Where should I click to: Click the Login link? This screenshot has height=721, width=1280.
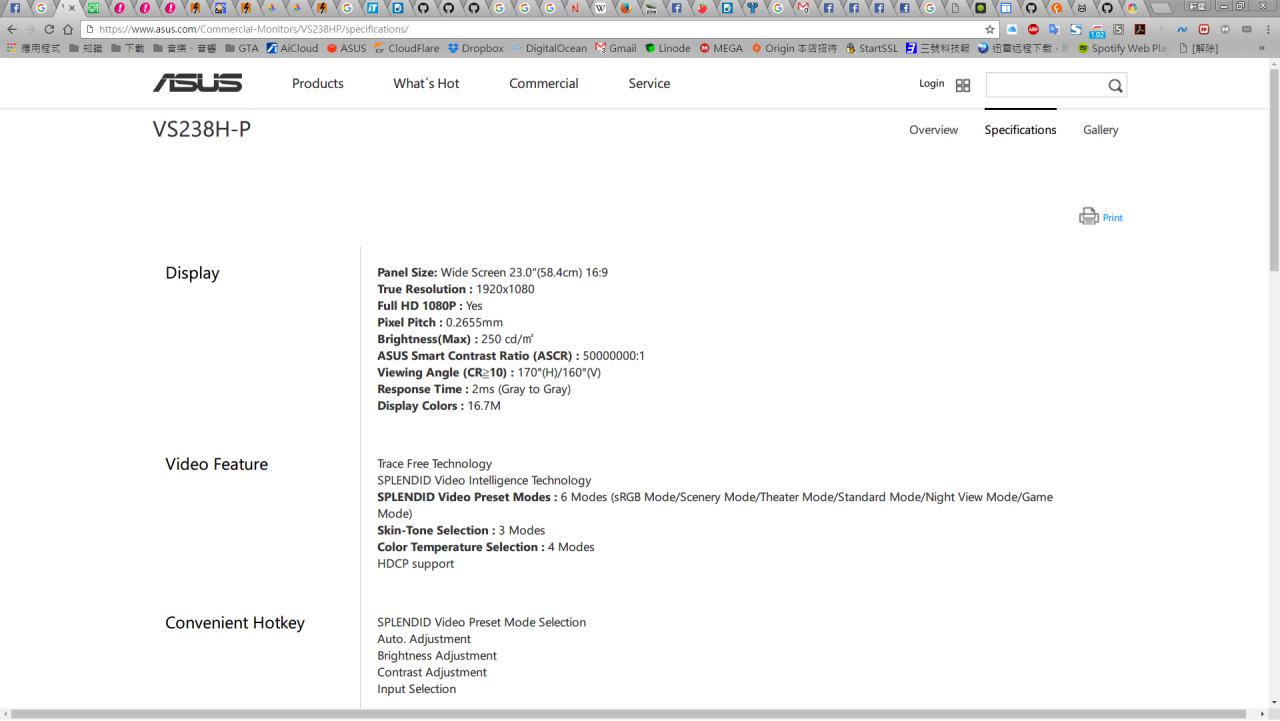pyautogui.click(x=931, y=84)
